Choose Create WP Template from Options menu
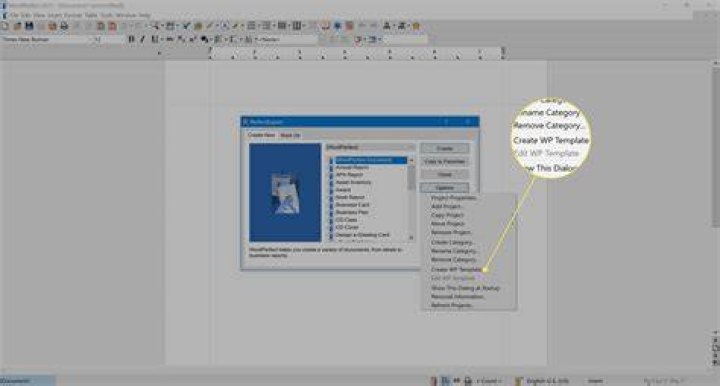 (x=456, y=269)
